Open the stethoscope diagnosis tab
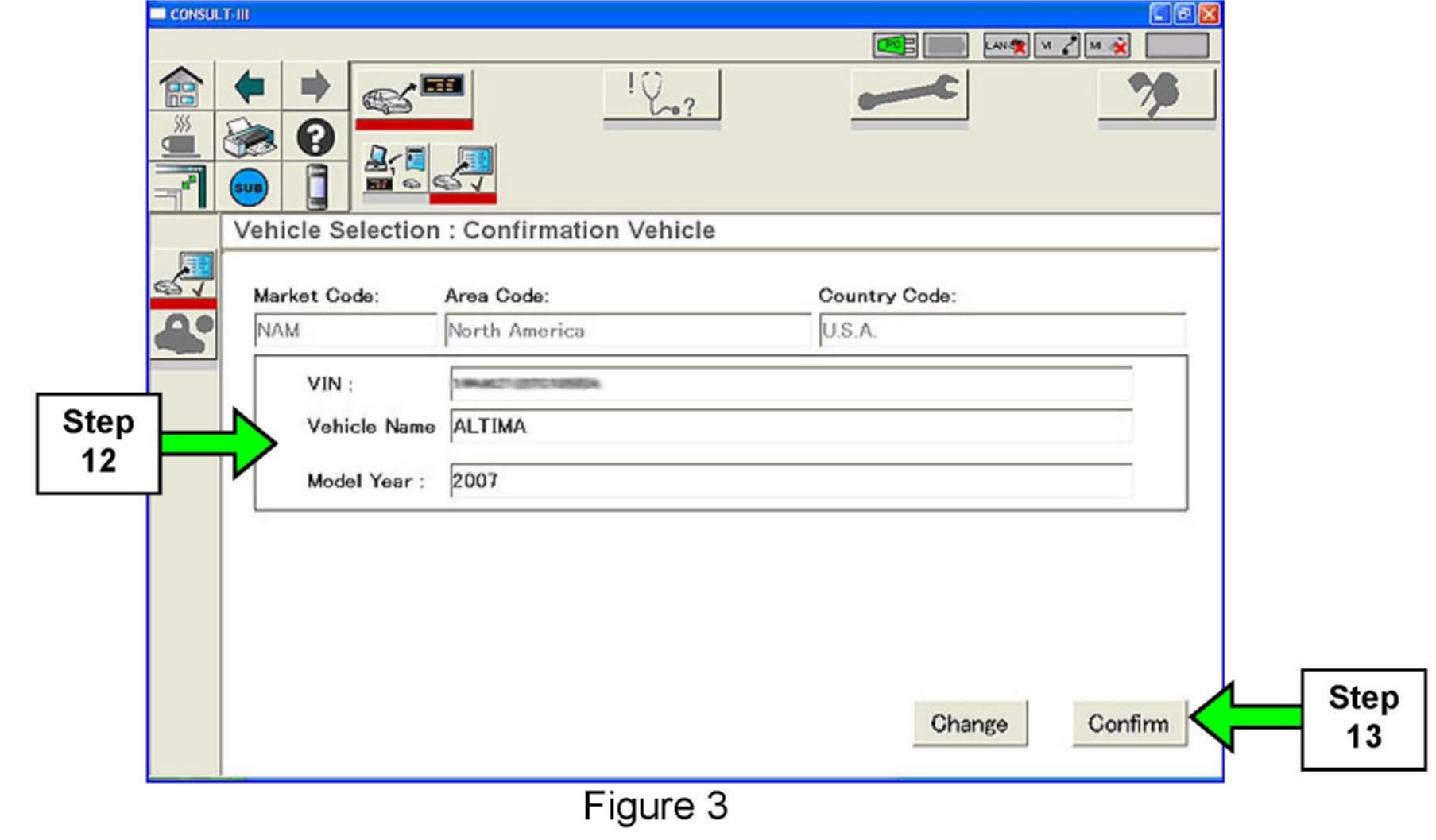The image size is (1436, 840). click(x=661, y=95)
